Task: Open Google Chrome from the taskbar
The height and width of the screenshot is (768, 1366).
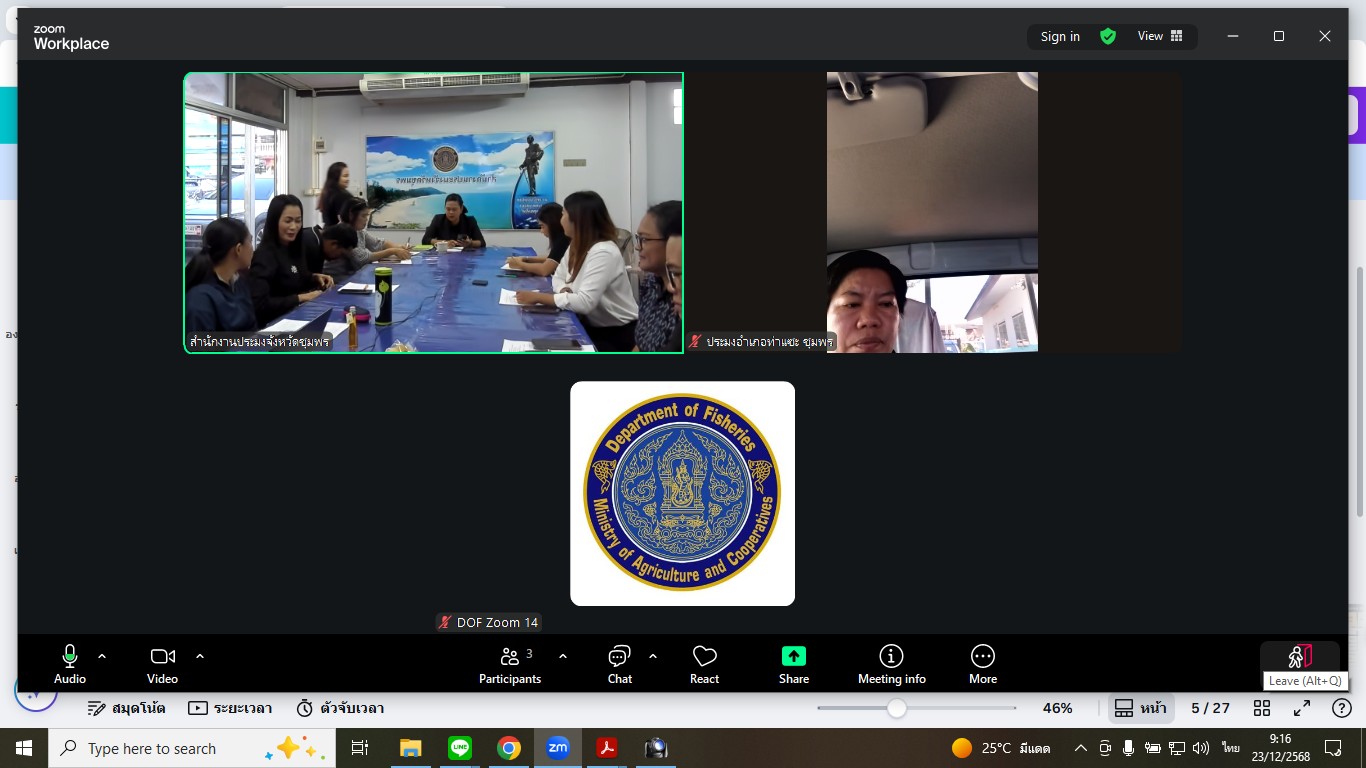Action: 509,748
